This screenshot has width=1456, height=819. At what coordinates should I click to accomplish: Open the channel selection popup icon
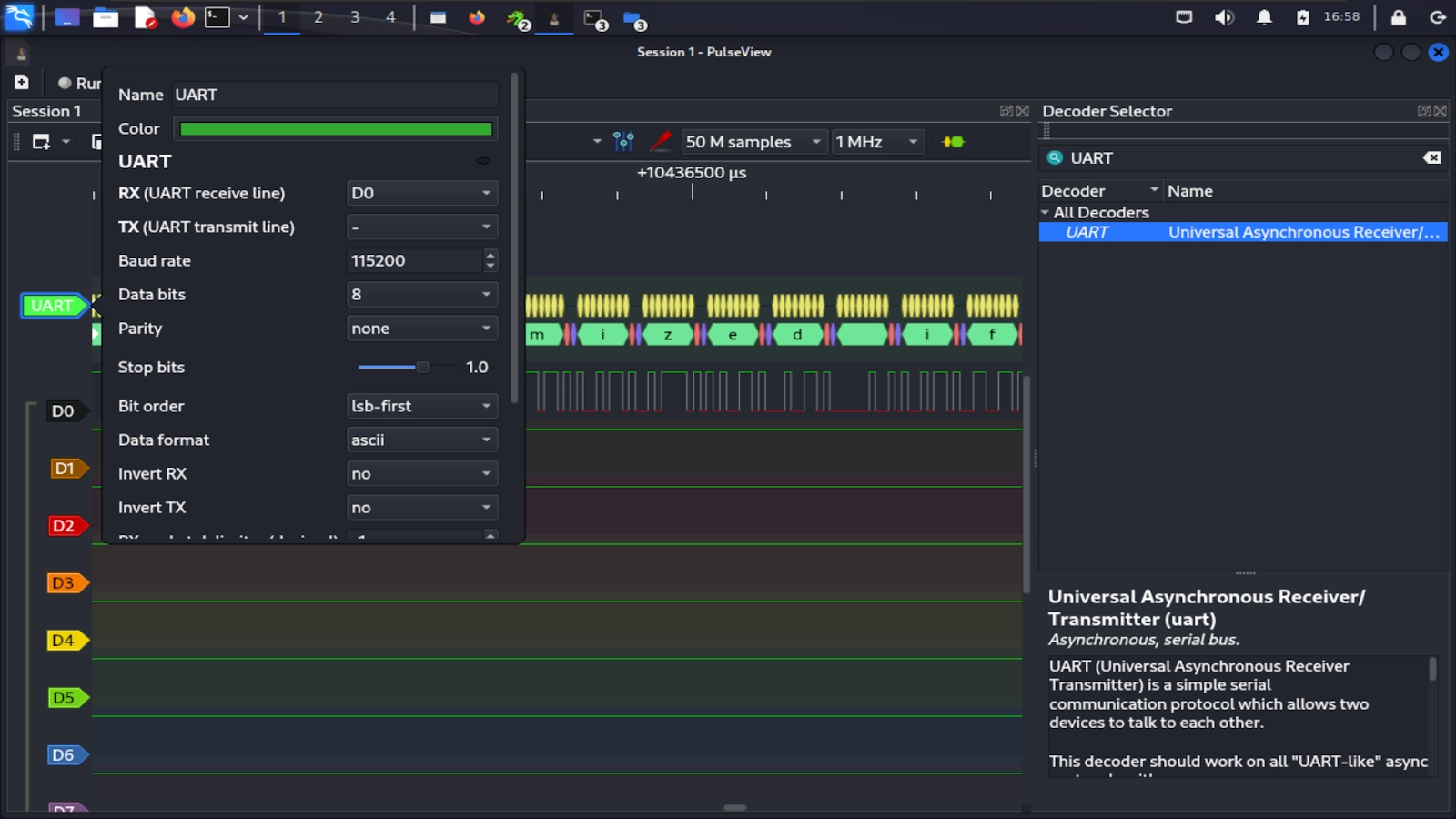click(624, 142)
